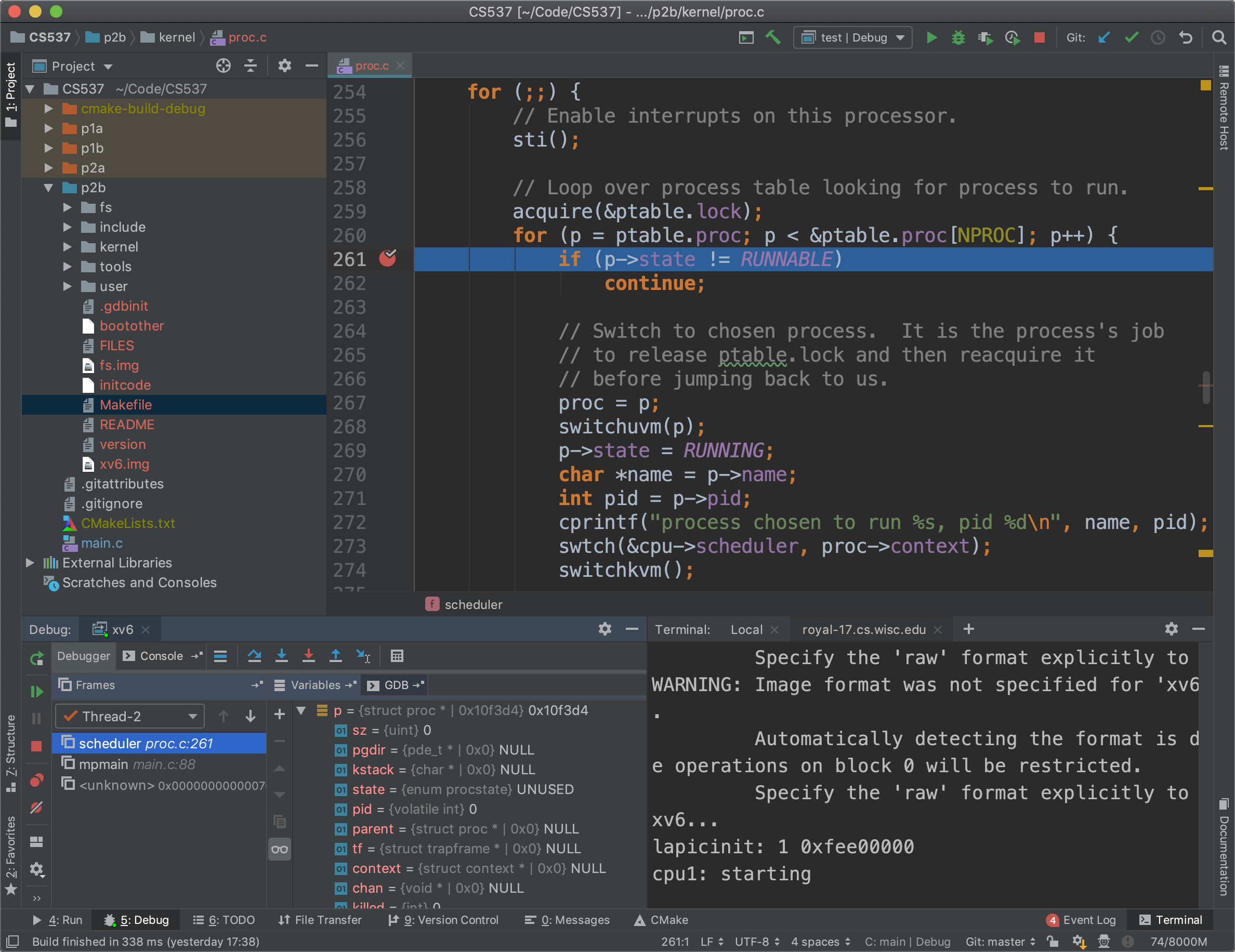Viewport: 1235px width, 952px height.
Task: Click the View Breakpoints icon
Action: click(37, 780)
